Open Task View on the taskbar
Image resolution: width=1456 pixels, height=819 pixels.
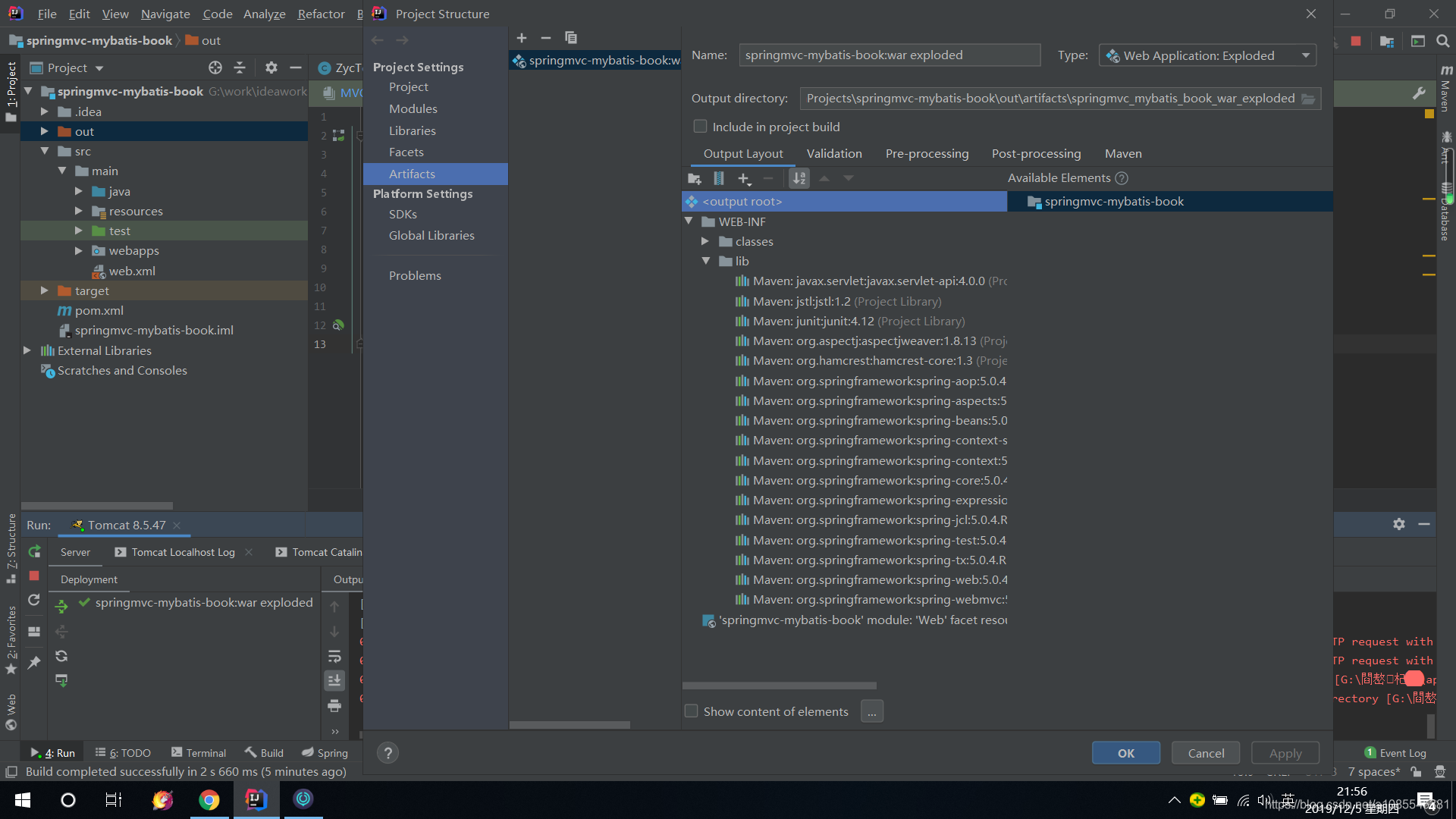click(x=114, y=800)
